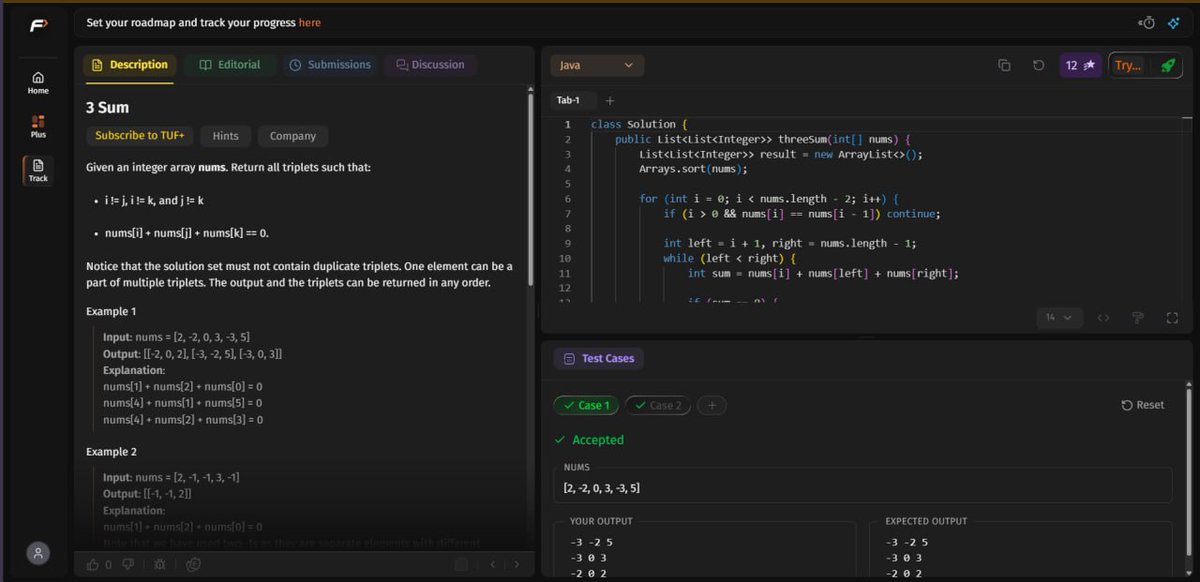This screenshot has height=582, width=1200.
Task: Click 'Input: nums = [2, -1, -1, 3, -1]' text
Action: click(x=171, y=478)
